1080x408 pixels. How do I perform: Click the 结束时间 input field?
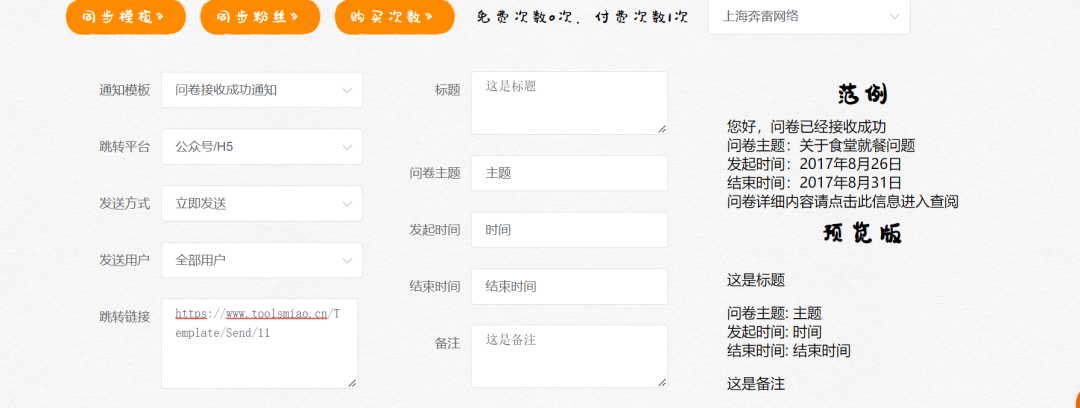[570, 286]
